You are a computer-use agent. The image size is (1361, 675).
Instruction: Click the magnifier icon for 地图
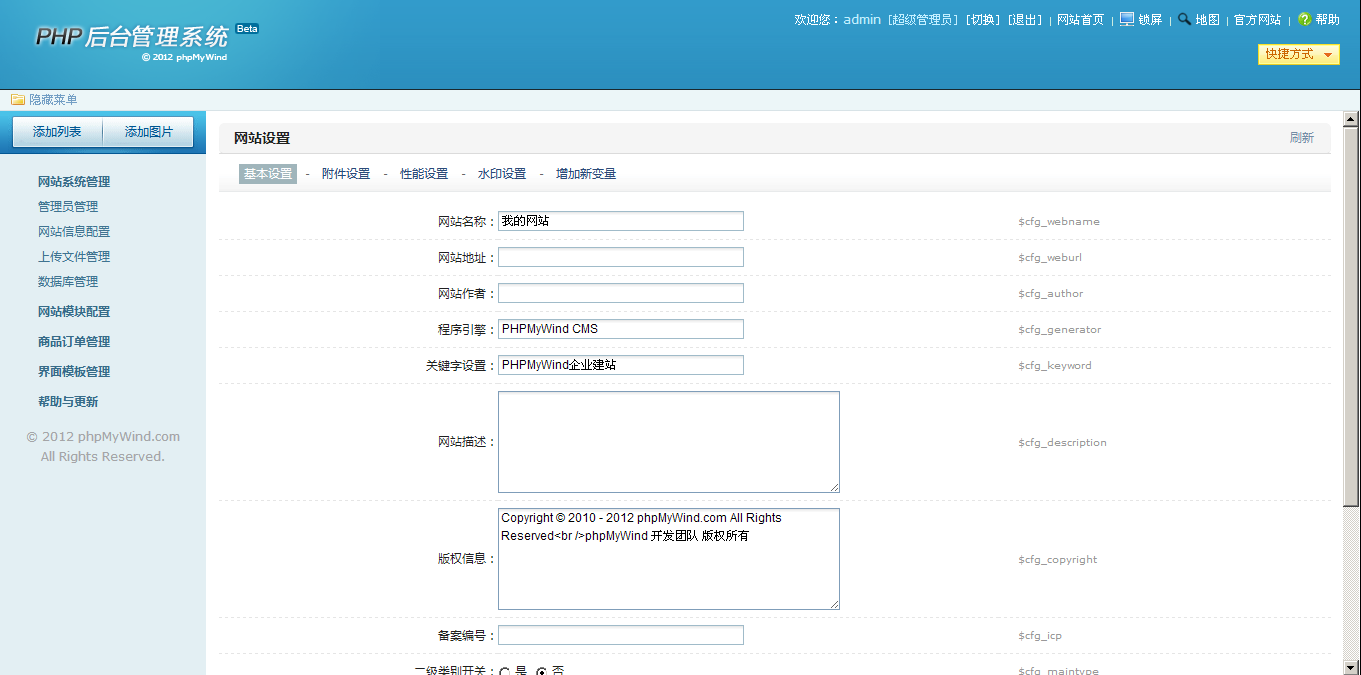(1184, 19)
